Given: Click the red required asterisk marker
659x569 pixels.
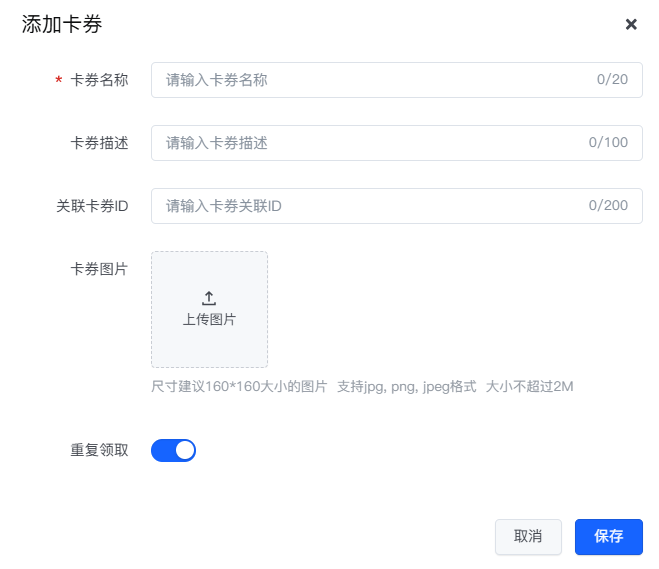Looking at the screenshot, I should [59, 80].
